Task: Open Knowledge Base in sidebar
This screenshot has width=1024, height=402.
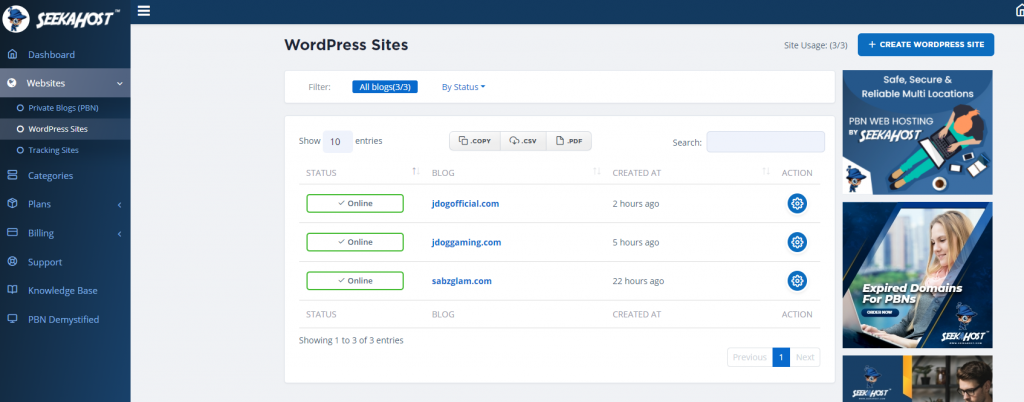Action: 63,290
